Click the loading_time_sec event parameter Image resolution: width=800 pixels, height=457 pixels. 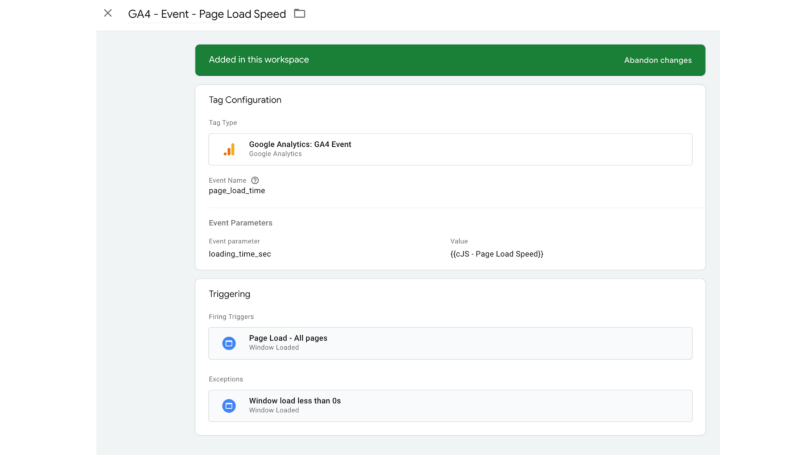(x=239, y=254)
